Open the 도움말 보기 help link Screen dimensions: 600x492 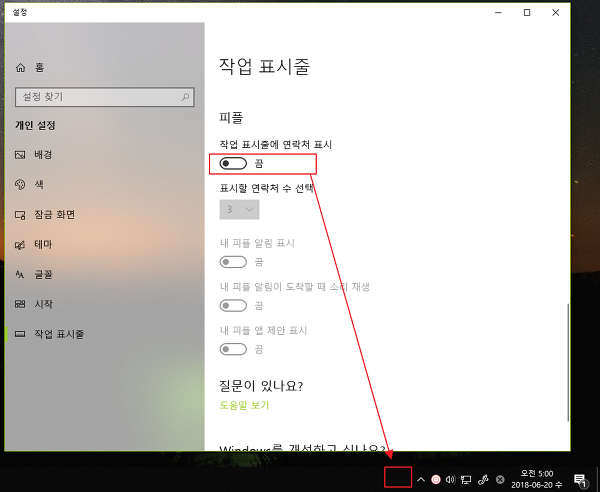click(244, 405)
